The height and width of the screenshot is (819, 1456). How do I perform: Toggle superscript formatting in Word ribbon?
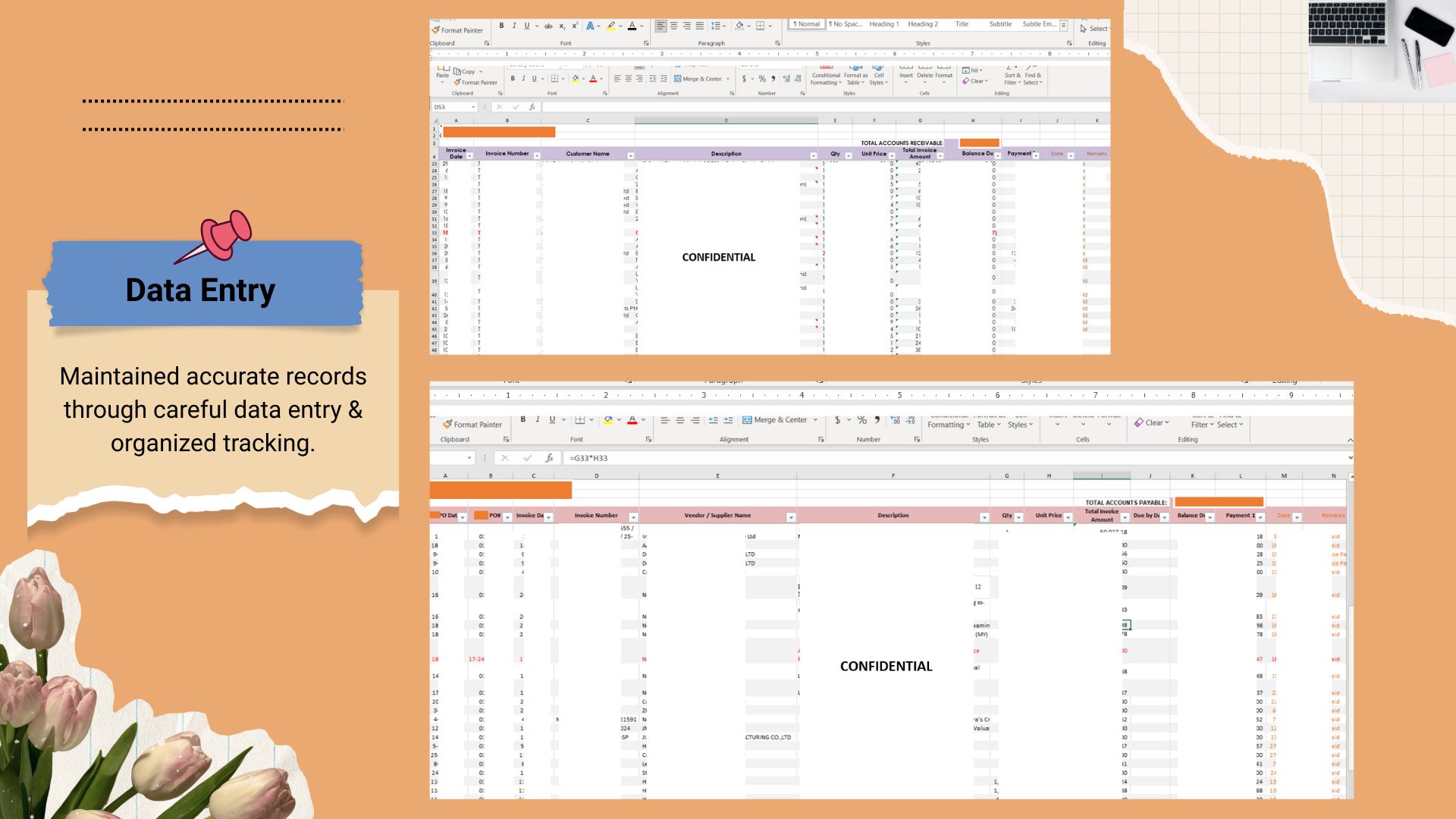(575, 26)
